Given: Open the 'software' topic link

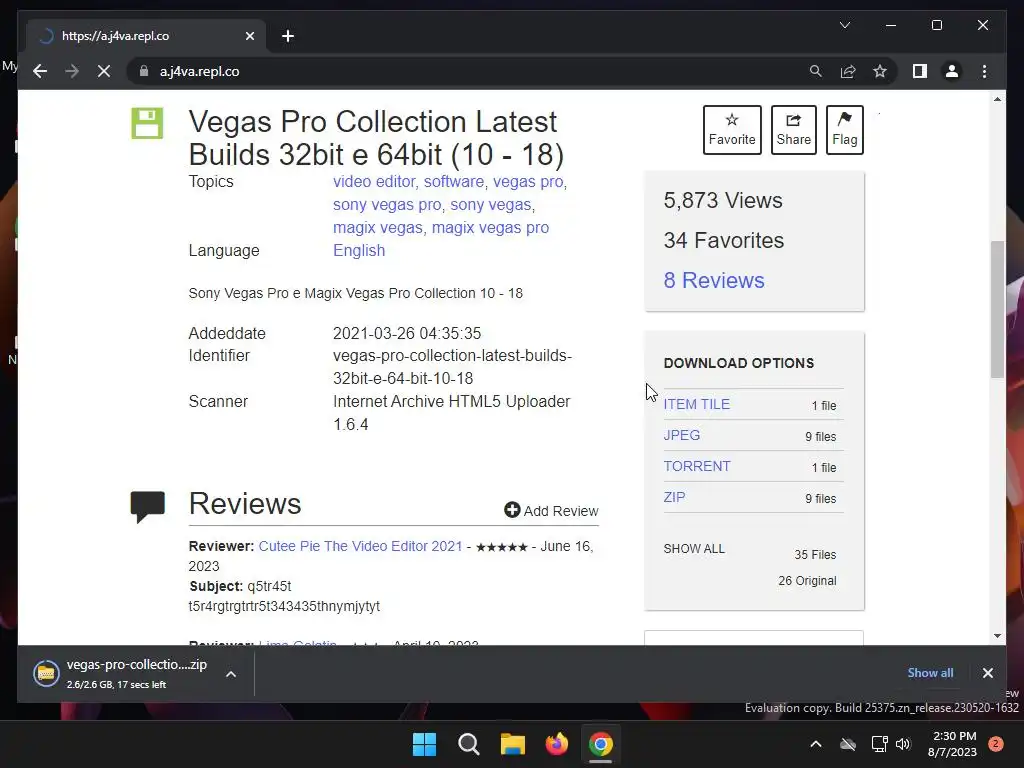Looking at the screenshot, I should click(x=454, y=182).
